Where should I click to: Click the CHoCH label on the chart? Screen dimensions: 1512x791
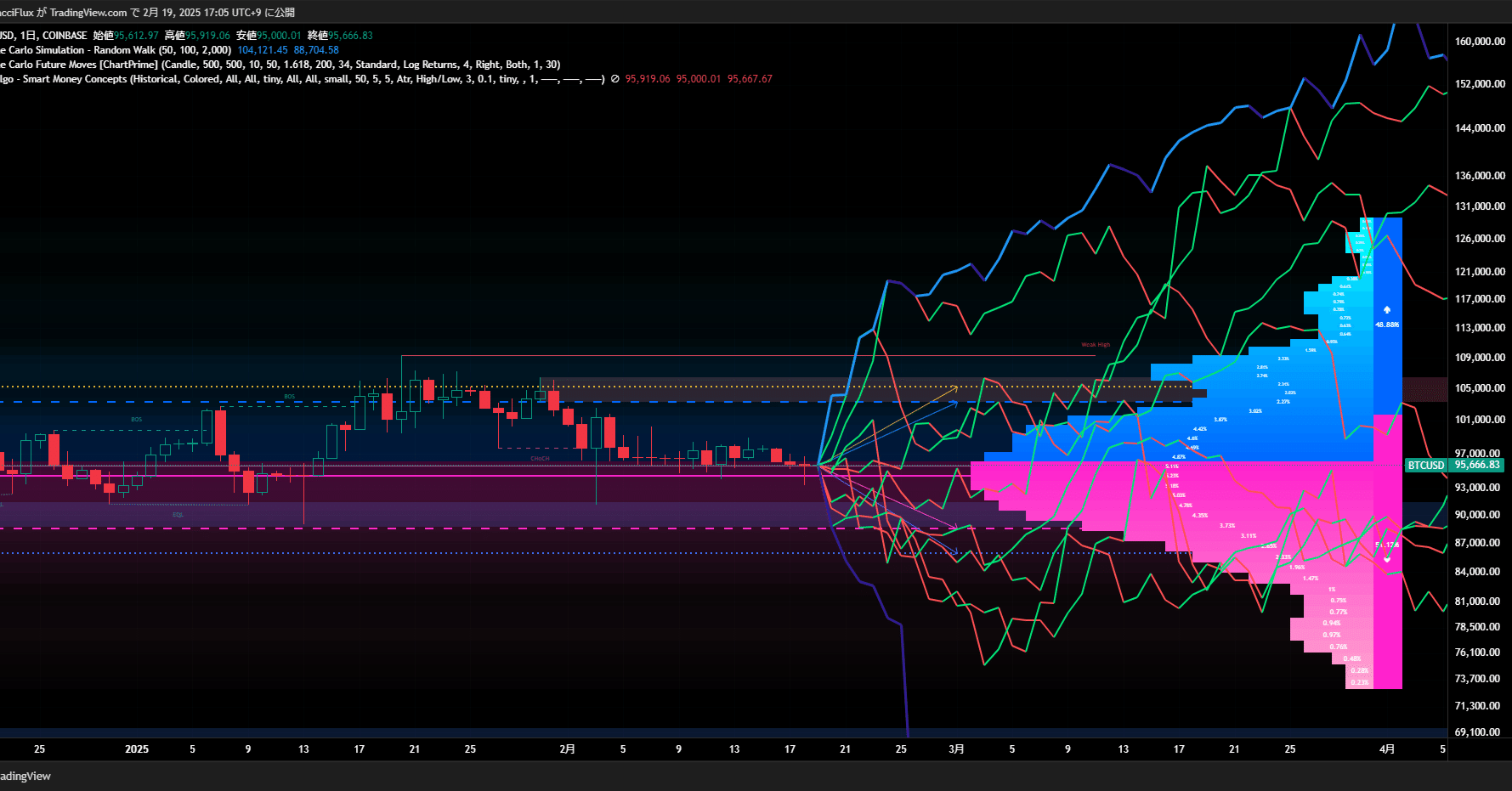point(540,459)
